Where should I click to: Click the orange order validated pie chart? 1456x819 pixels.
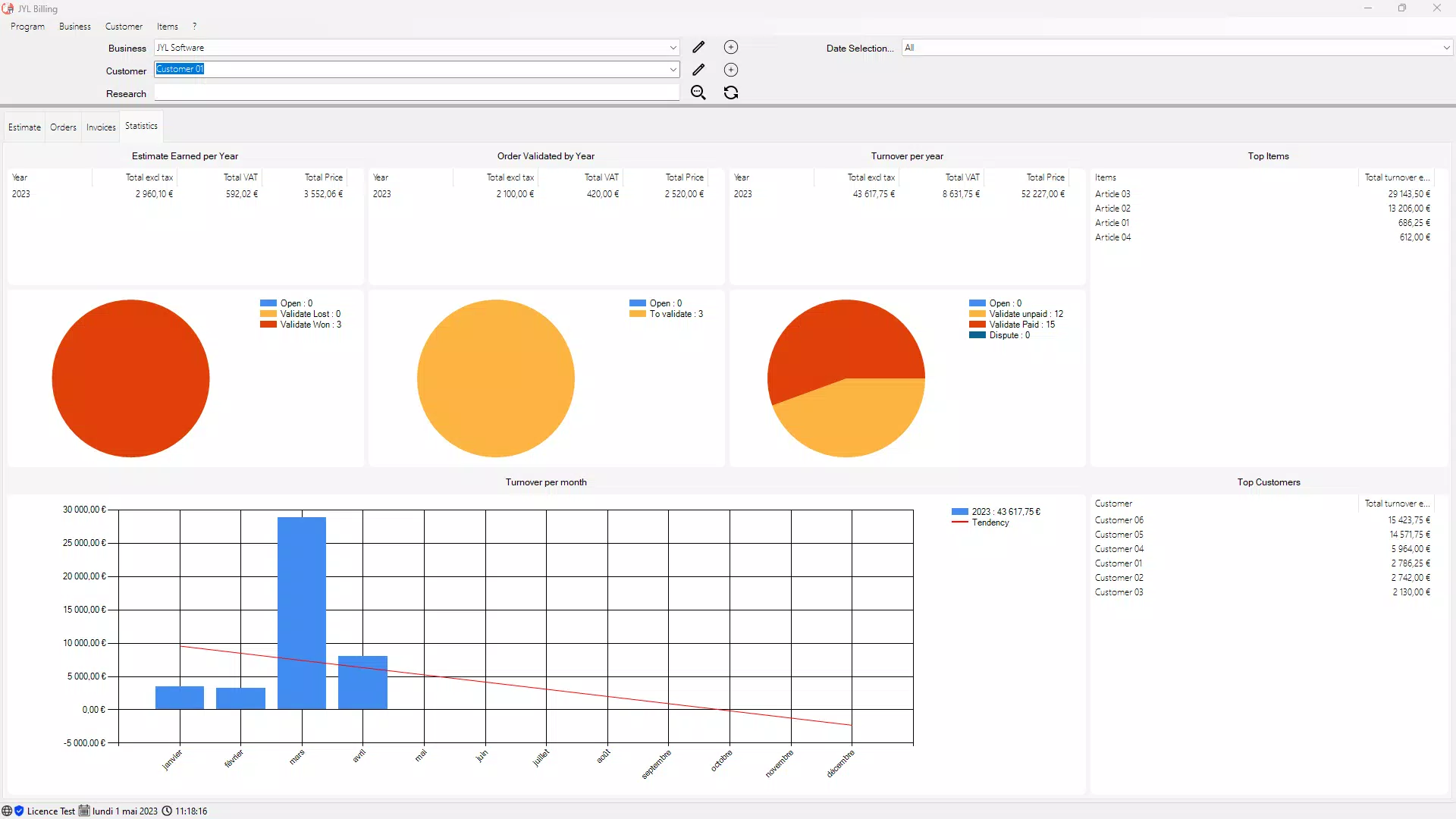pyautogui.click(x=496, y=378)
